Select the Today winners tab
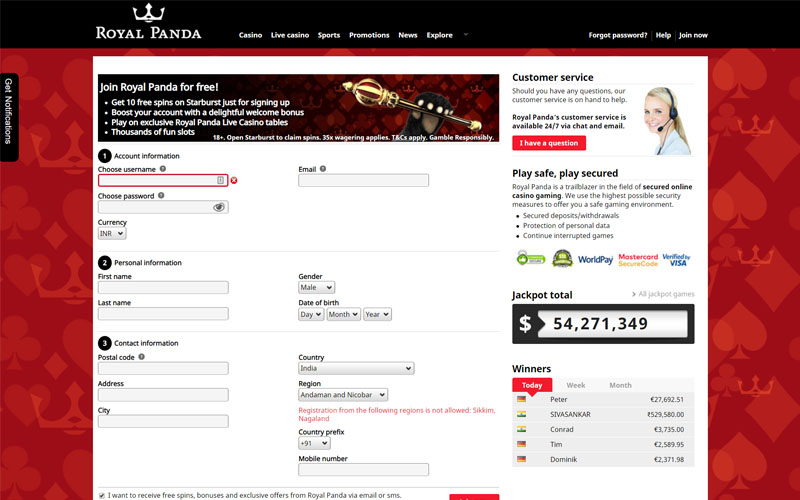 (x=532, y=385)
